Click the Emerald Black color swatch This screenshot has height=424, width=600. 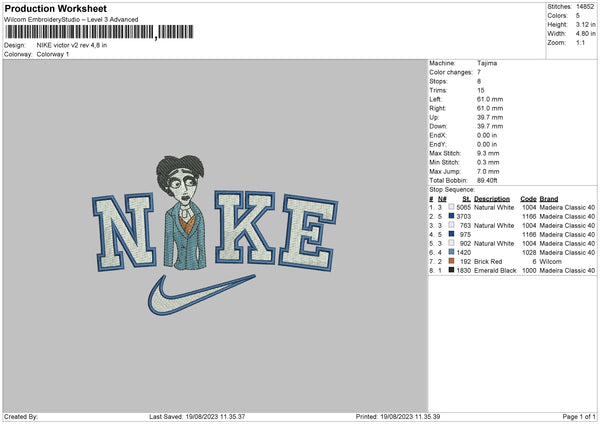coord(451,270)
